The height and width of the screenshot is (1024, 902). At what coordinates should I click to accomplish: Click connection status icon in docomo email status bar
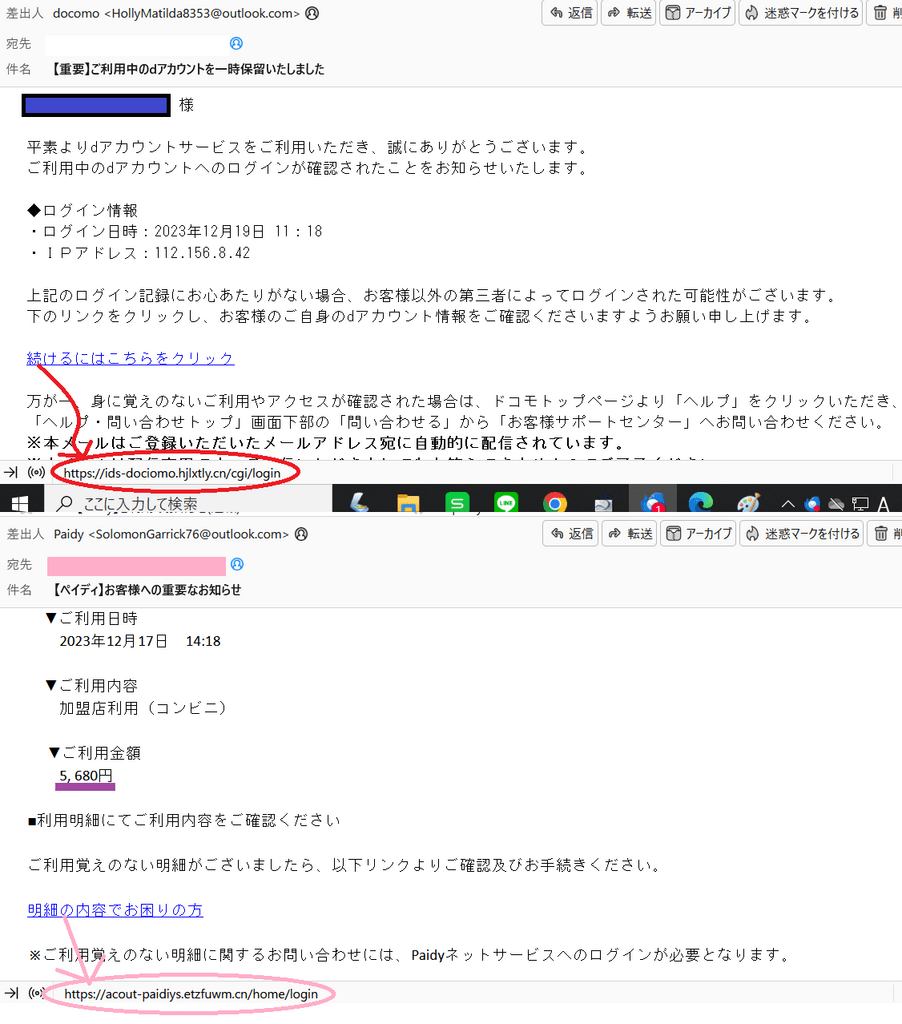(x=37, y=472)
